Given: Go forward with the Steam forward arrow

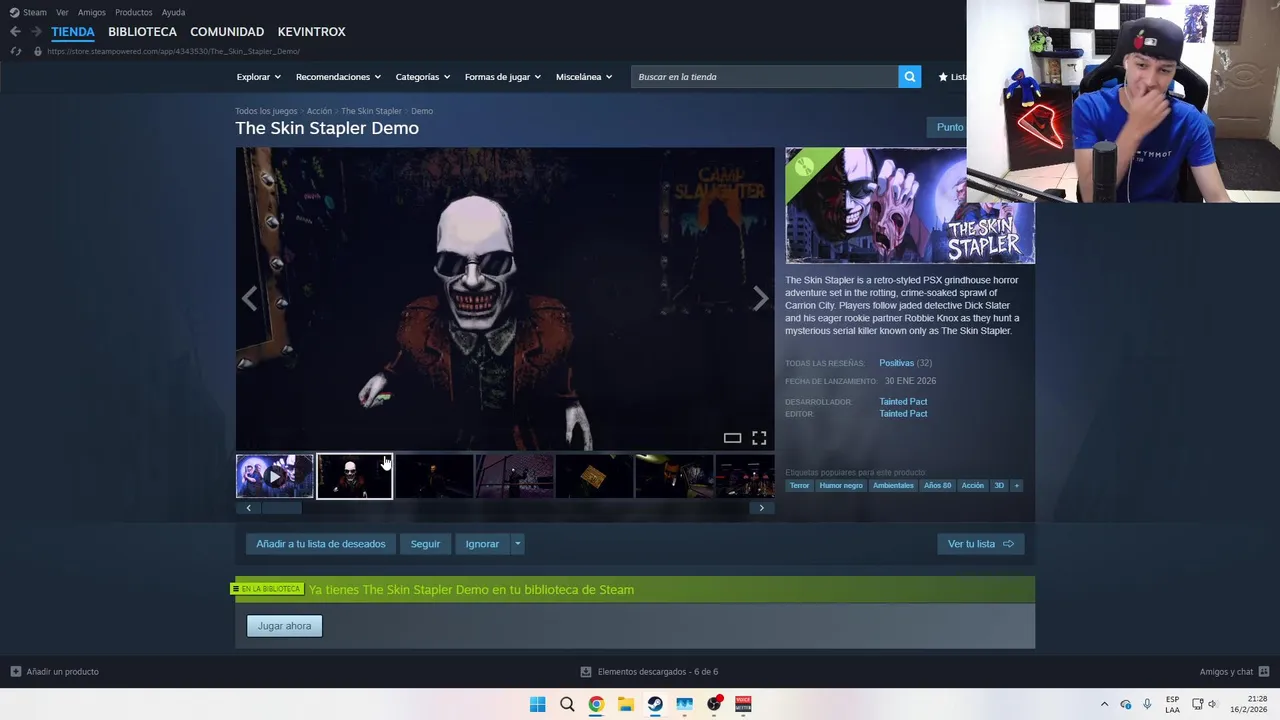Looking at the screenshot, I should [36, 32].
